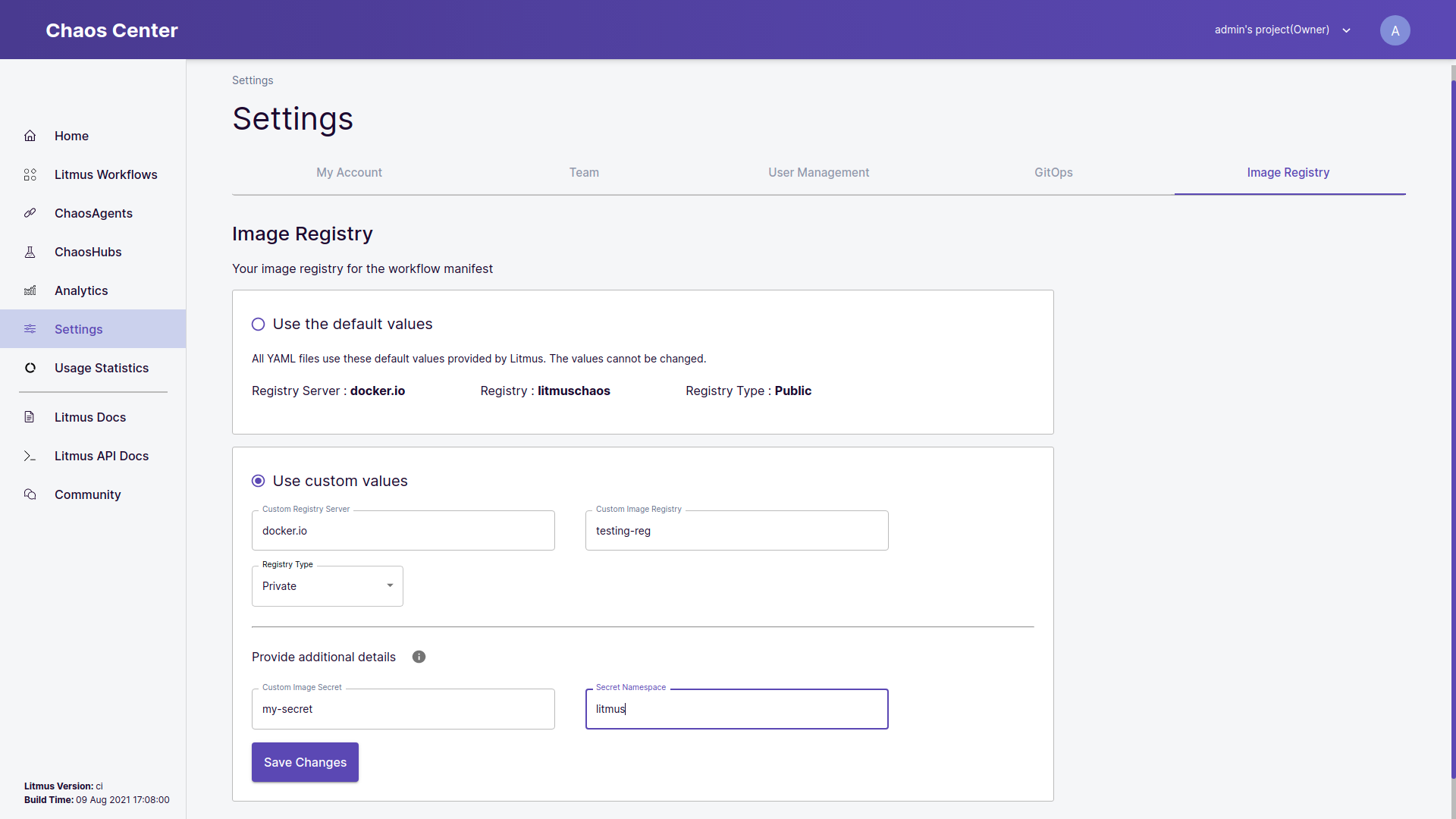
Task: Click the Custom Image Registry field
Action: coord(737,531)
